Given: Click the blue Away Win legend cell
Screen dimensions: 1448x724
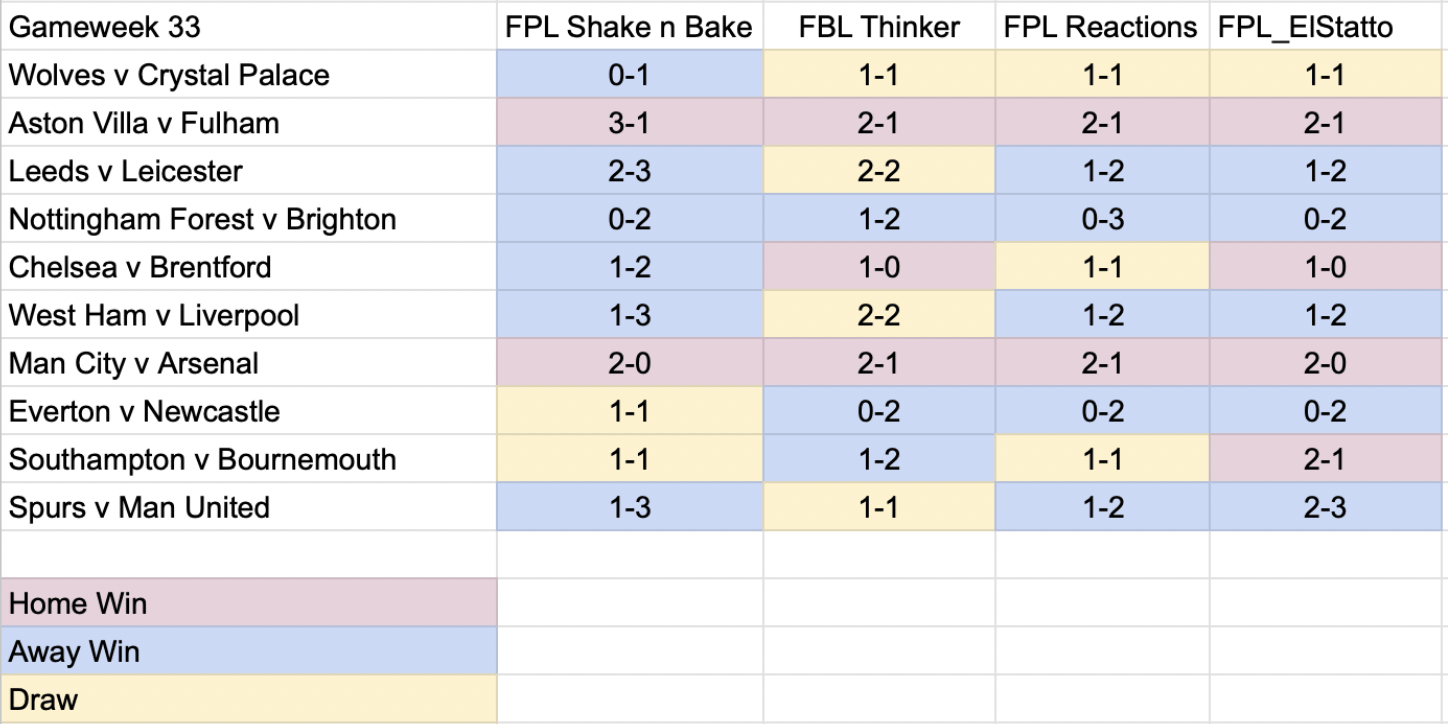Looking at the screenshot, I should [x=248, y=651].
